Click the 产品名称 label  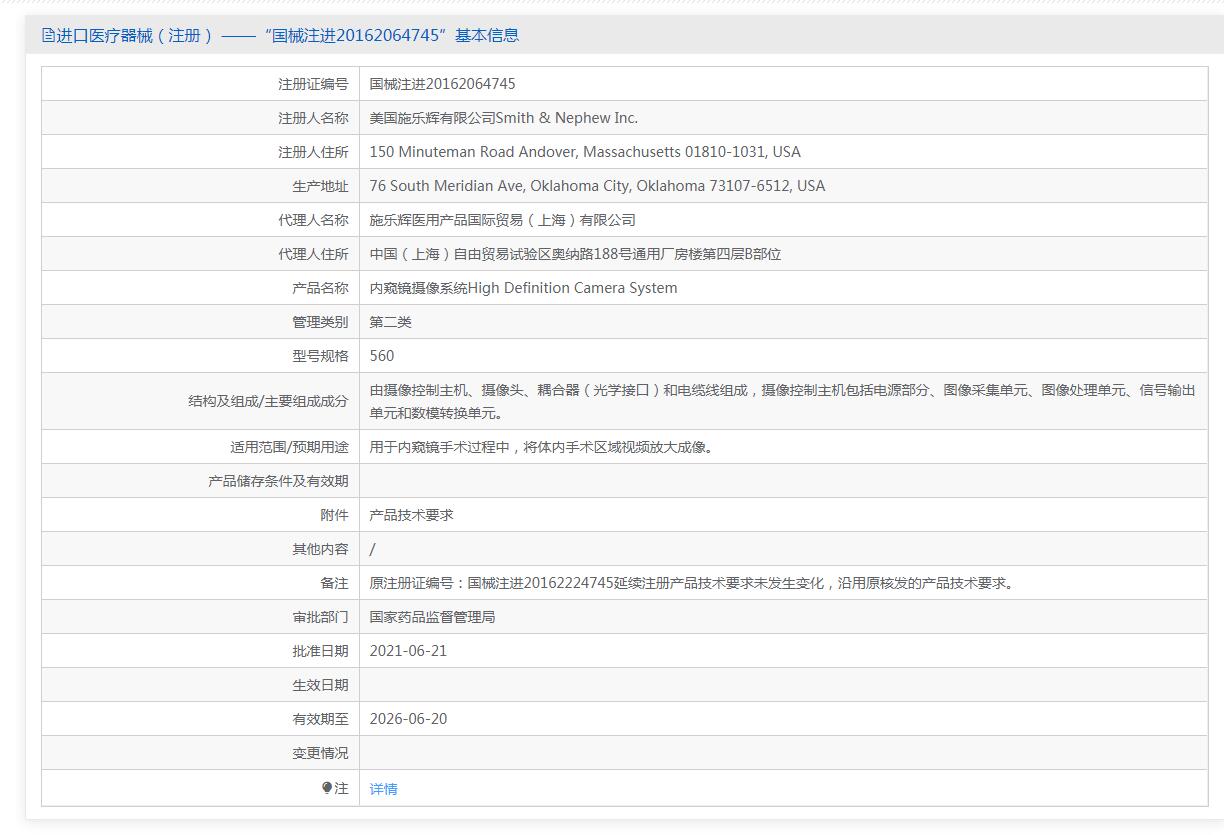point(320,288)
